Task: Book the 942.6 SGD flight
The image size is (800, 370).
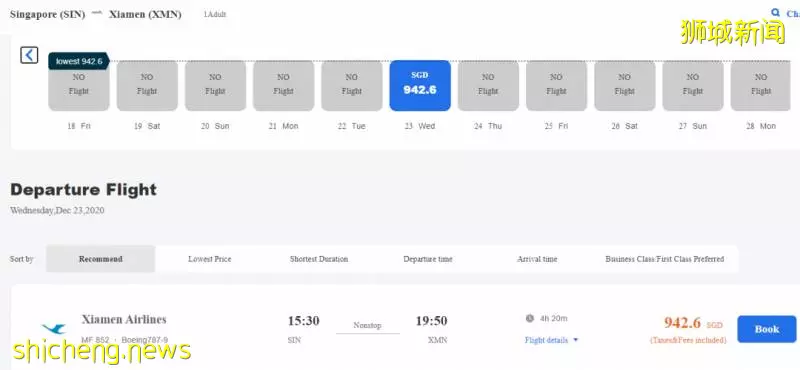Action: tap(766, 329)
